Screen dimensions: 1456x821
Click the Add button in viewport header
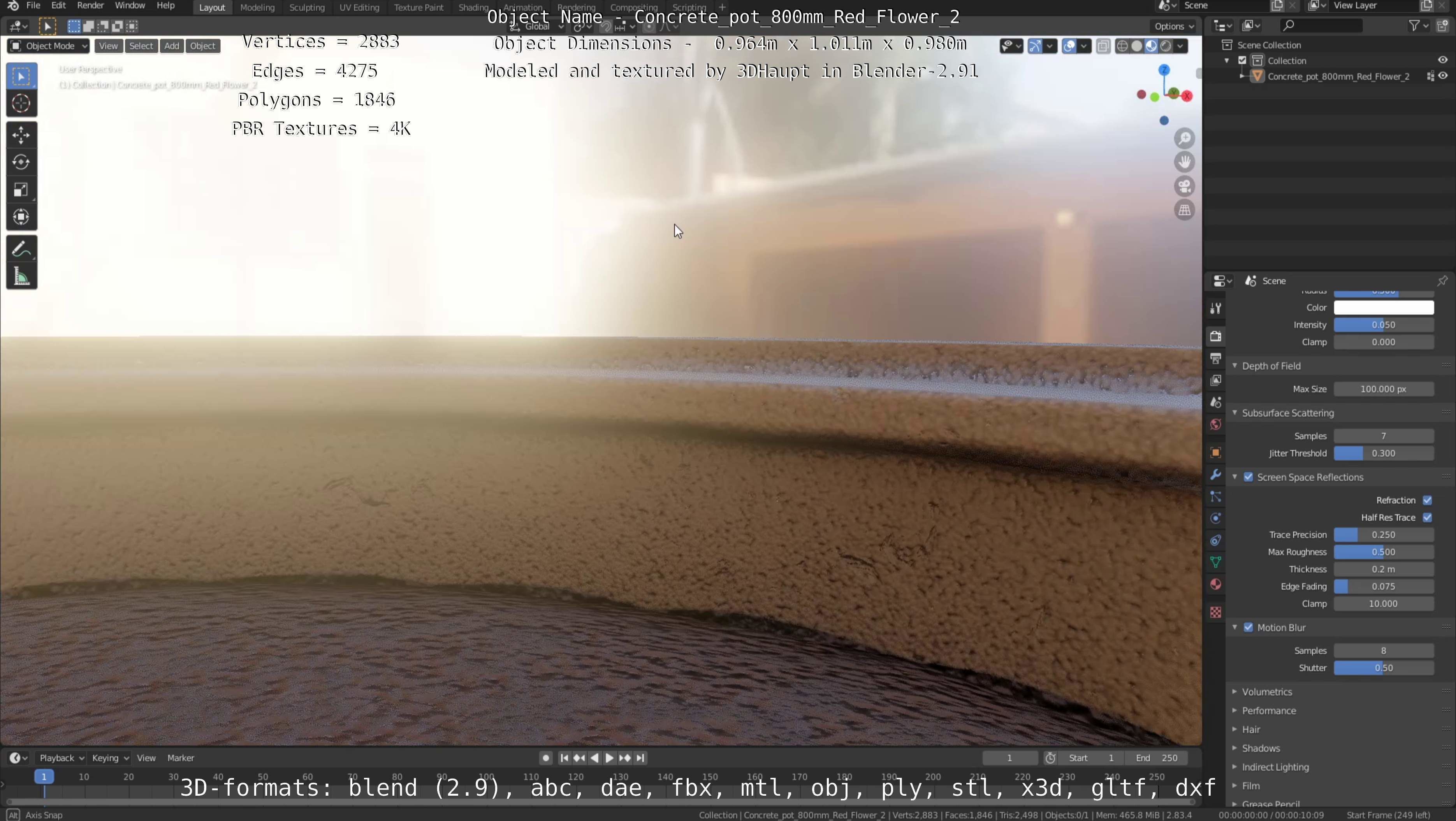pyautogui.click(x=171, y=46)
